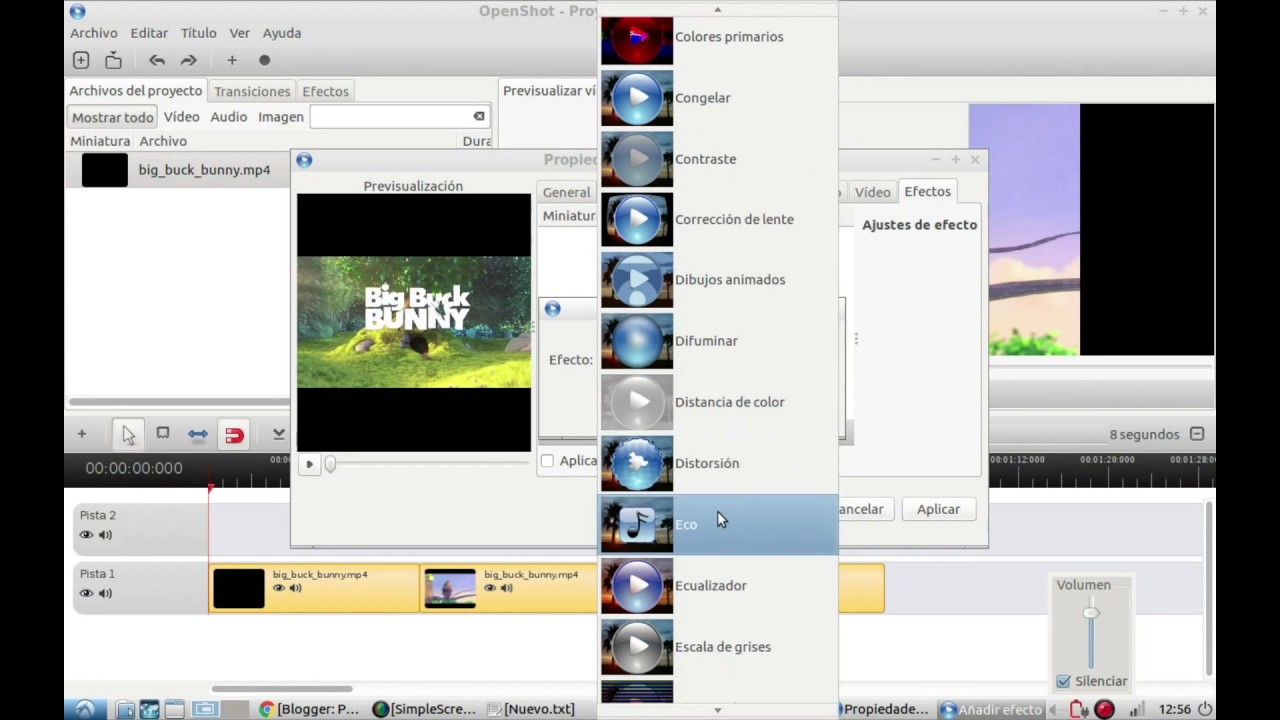
Task: Choose the Escala de grises effect
Action: (718, 647)
